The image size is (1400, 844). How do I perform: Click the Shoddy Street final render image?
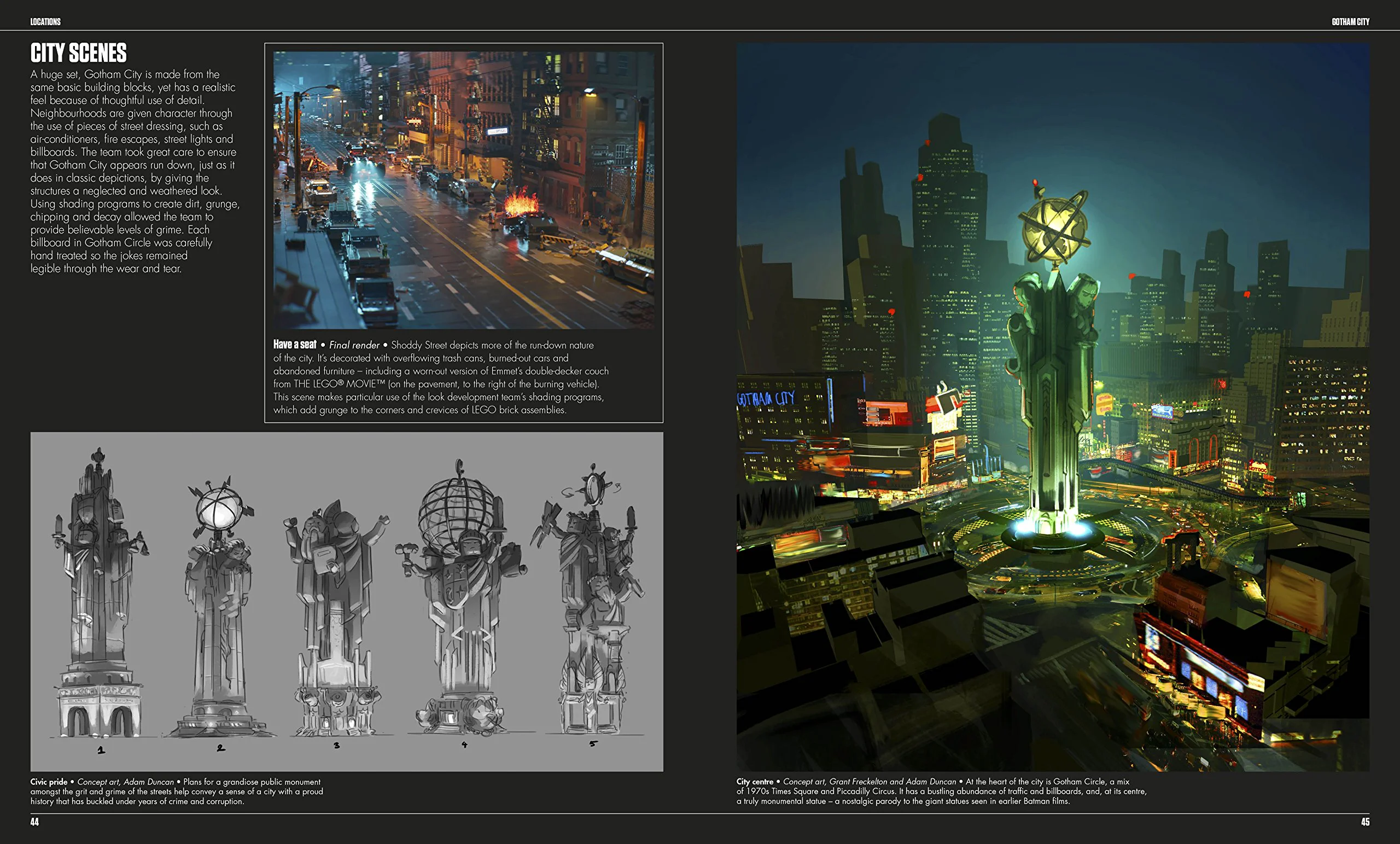click(463, 190)
